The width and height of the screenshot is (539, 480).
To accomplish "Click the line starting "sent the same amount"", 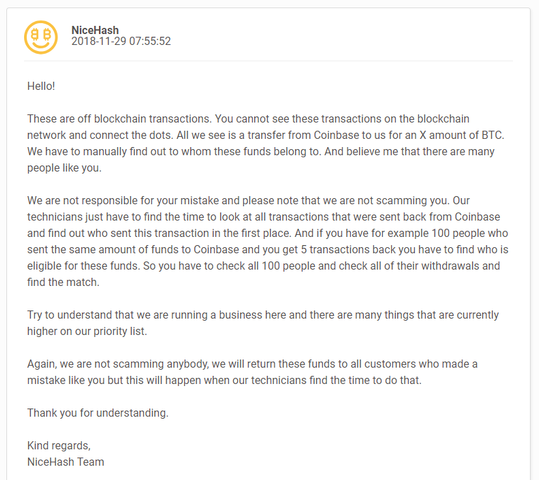I will [x=268, y=250].
